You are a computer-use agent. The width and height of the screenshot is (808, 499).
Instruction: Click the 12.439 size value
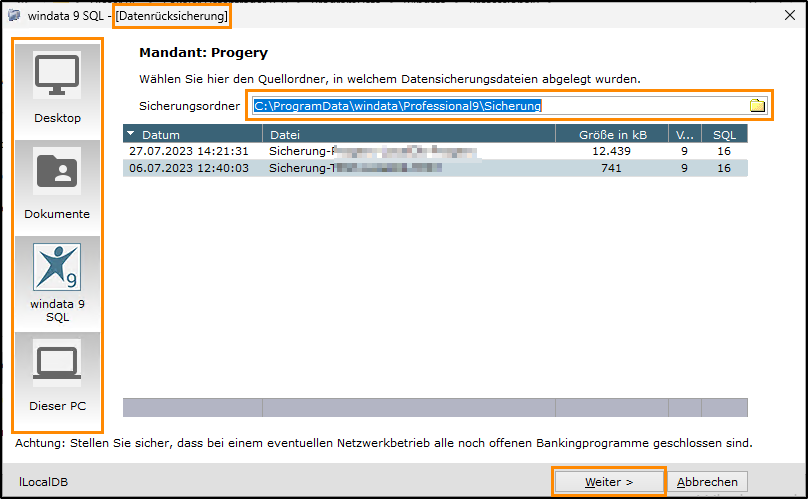pyautogui.click(x=611, y=151)
